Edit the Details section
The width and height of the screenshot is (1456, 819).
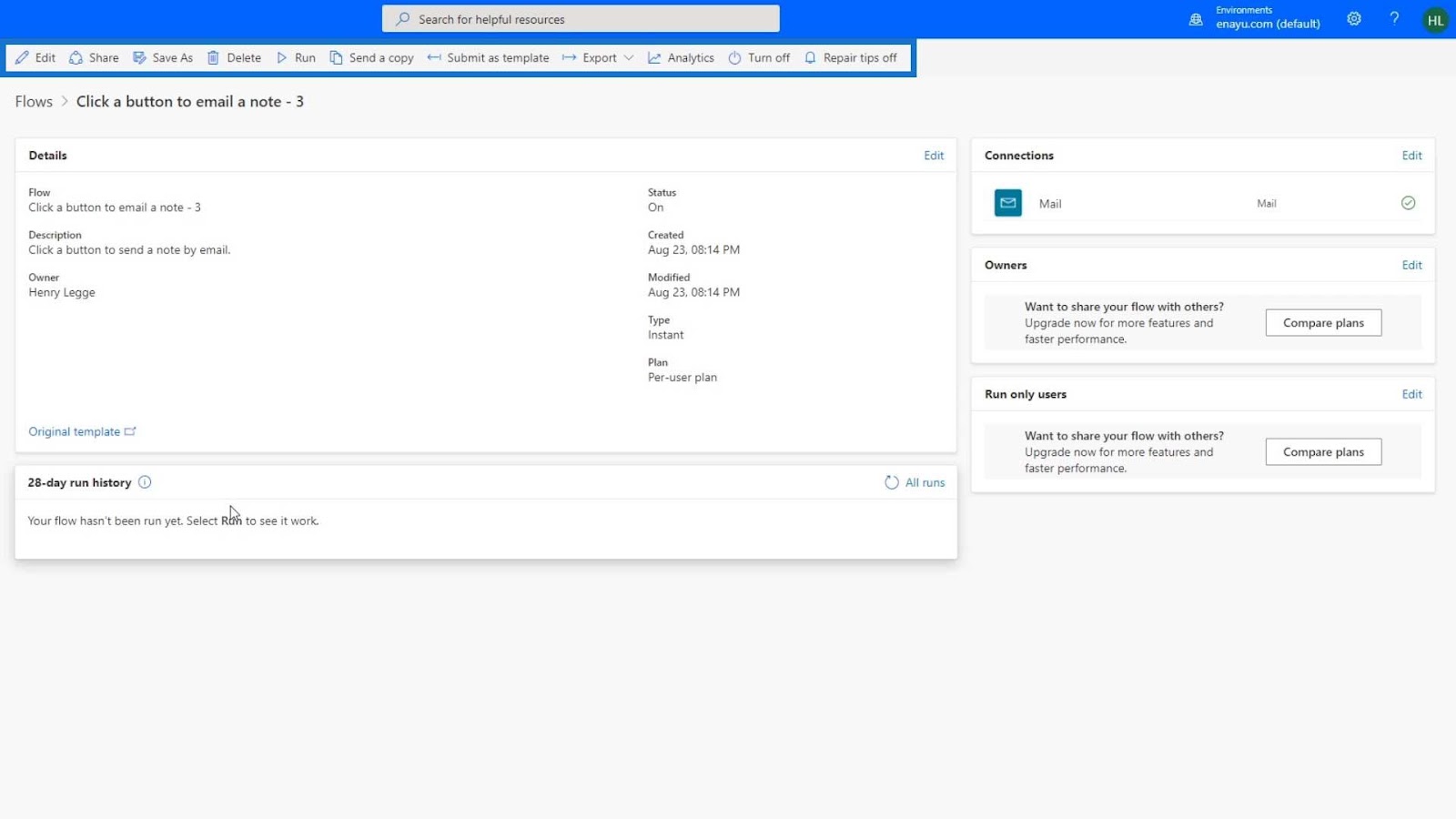click(x=934, y=156)
